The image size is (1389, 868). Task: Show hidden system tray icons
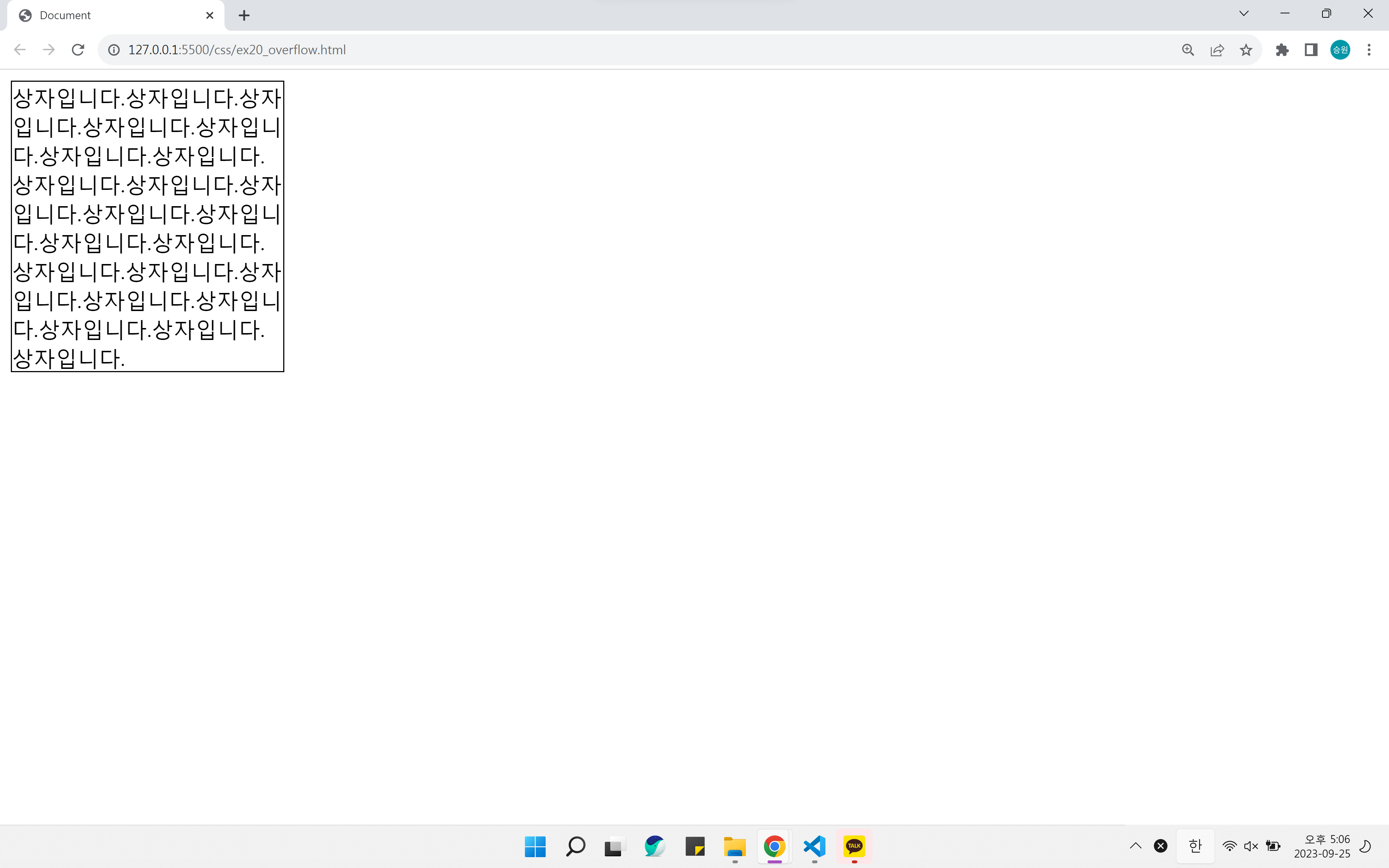(x=1135, y=846)
